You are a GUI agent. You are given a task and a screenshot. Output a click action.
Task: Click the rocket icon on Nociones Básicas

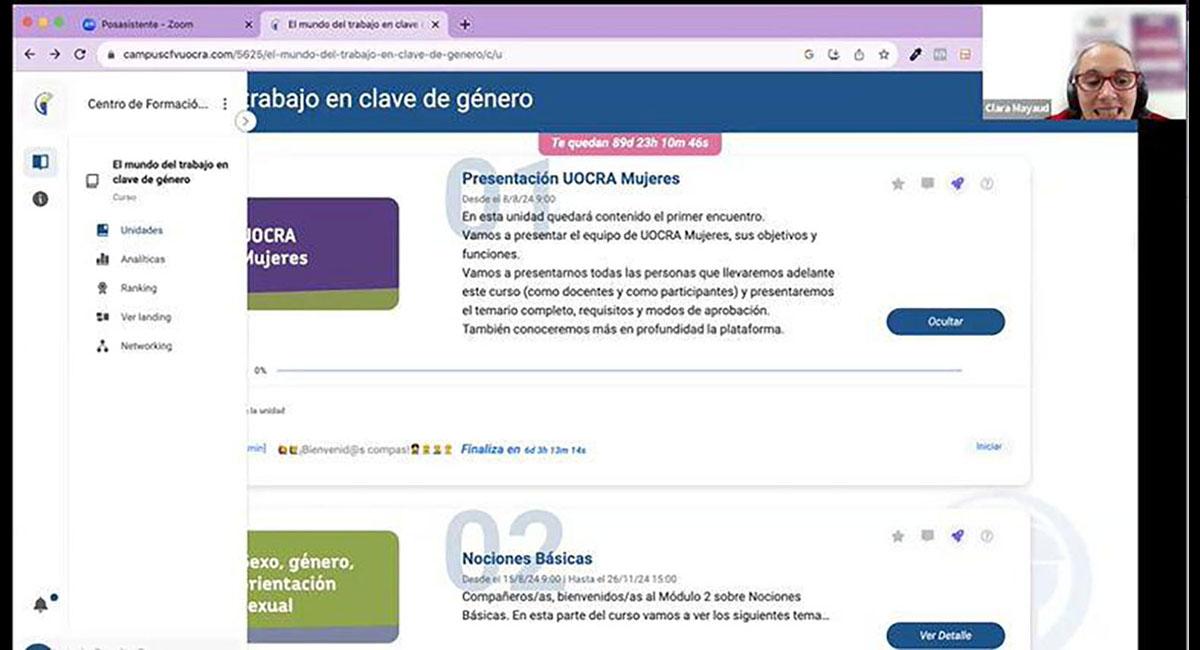pyautogui.click(x=957, y=536)
